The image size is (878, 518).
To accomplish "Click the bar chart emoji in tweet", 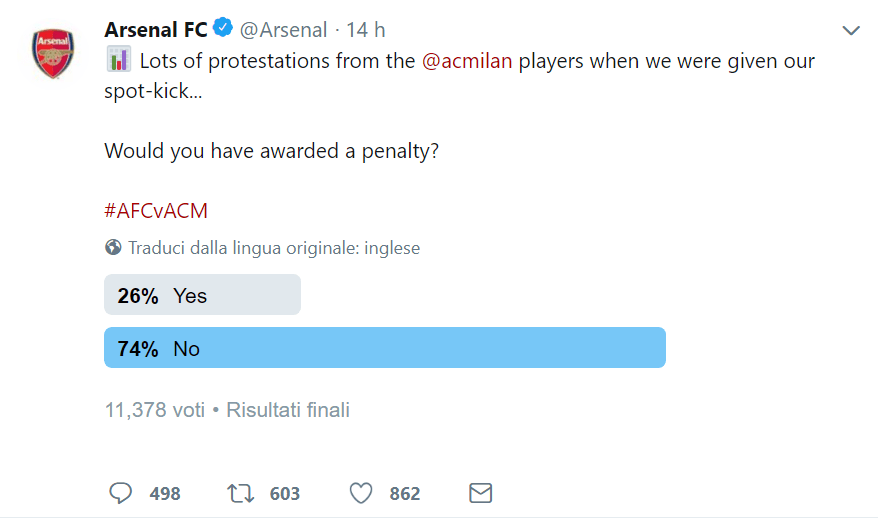I will [118, 60].
